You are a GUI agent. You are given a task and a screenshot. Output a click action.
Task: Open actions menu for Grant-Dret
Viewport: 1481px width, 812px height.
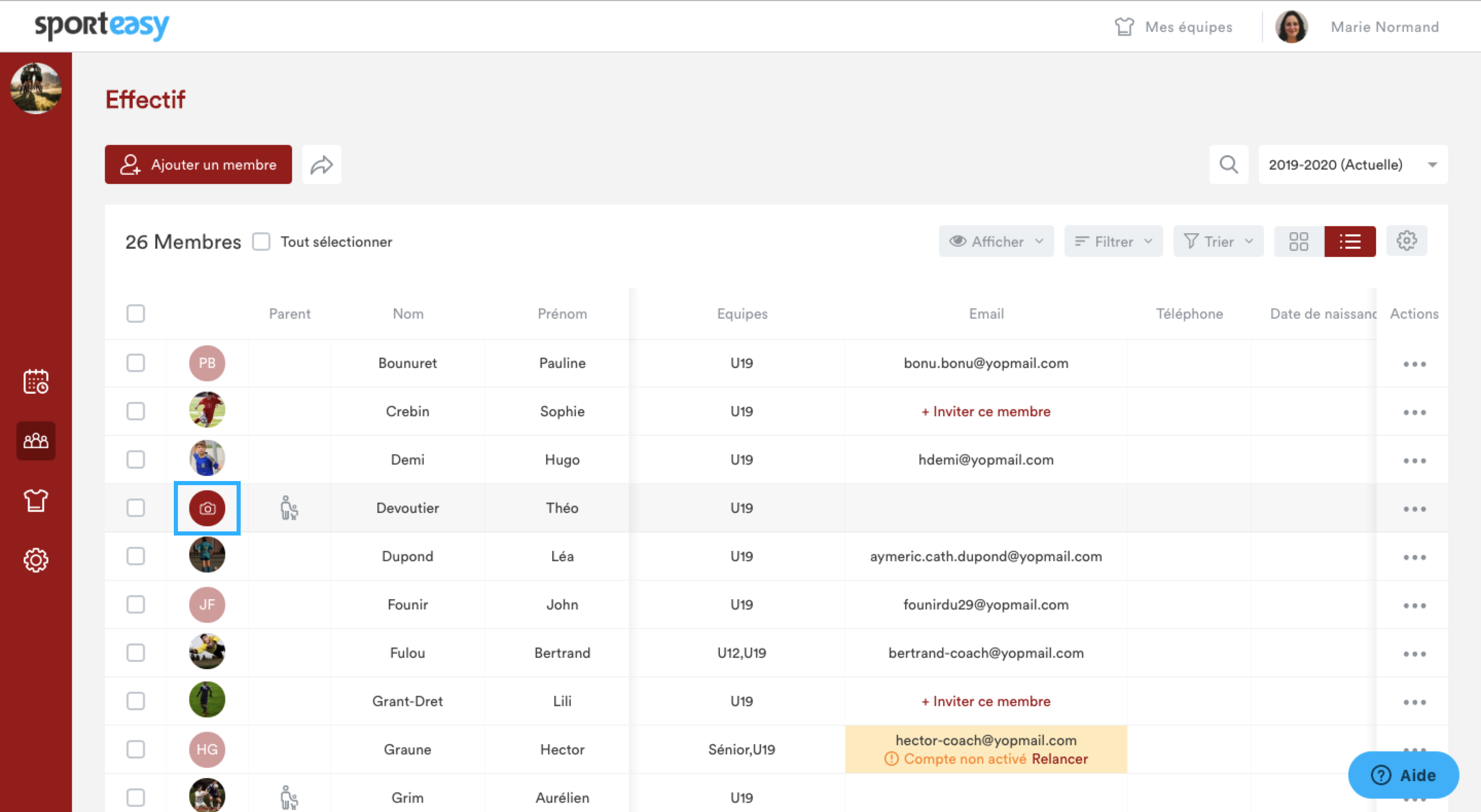tap(1414, 702)
